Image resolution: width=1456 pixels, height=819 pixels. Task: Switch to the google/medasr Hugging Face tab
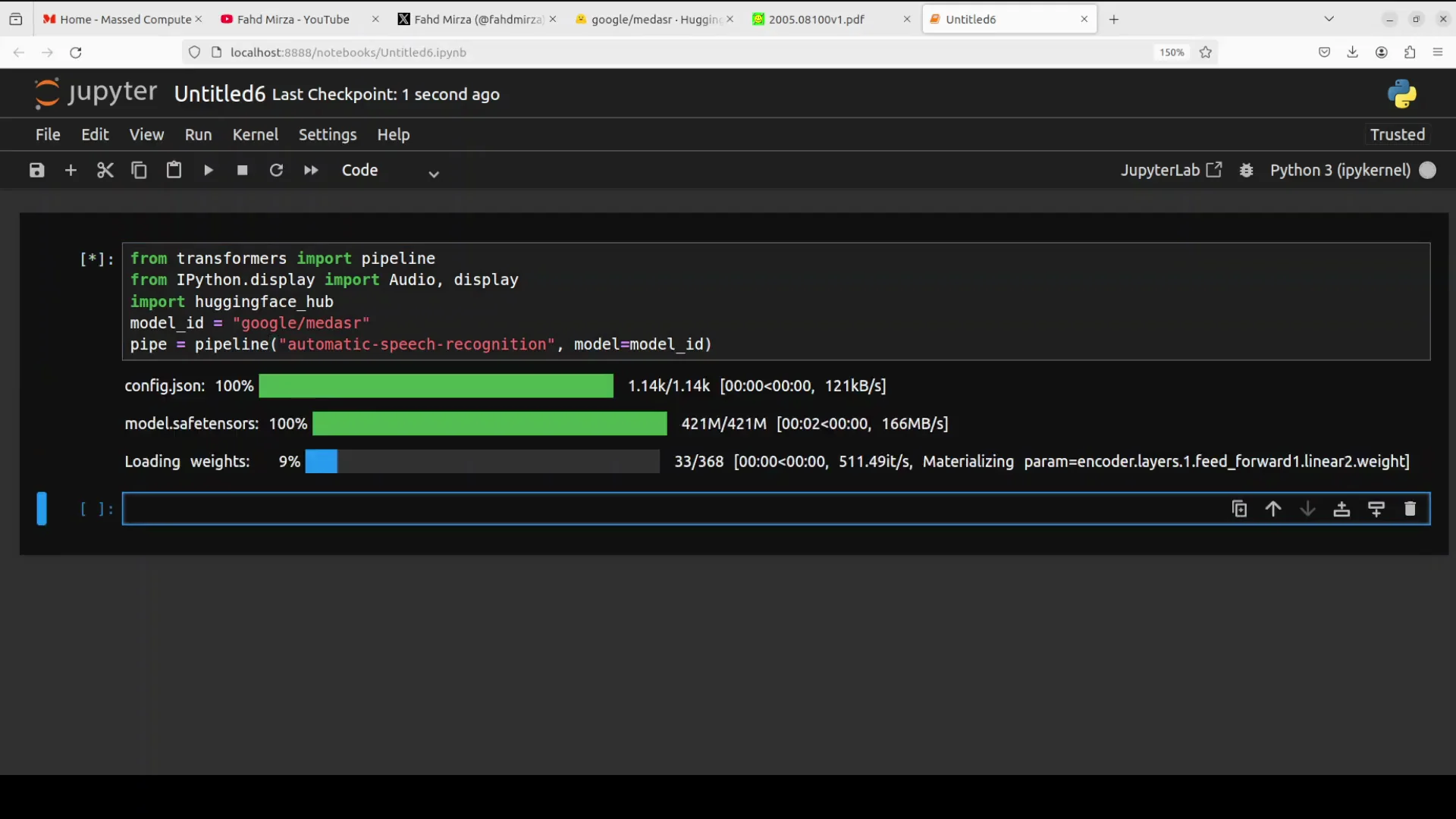tap(651, 19)
